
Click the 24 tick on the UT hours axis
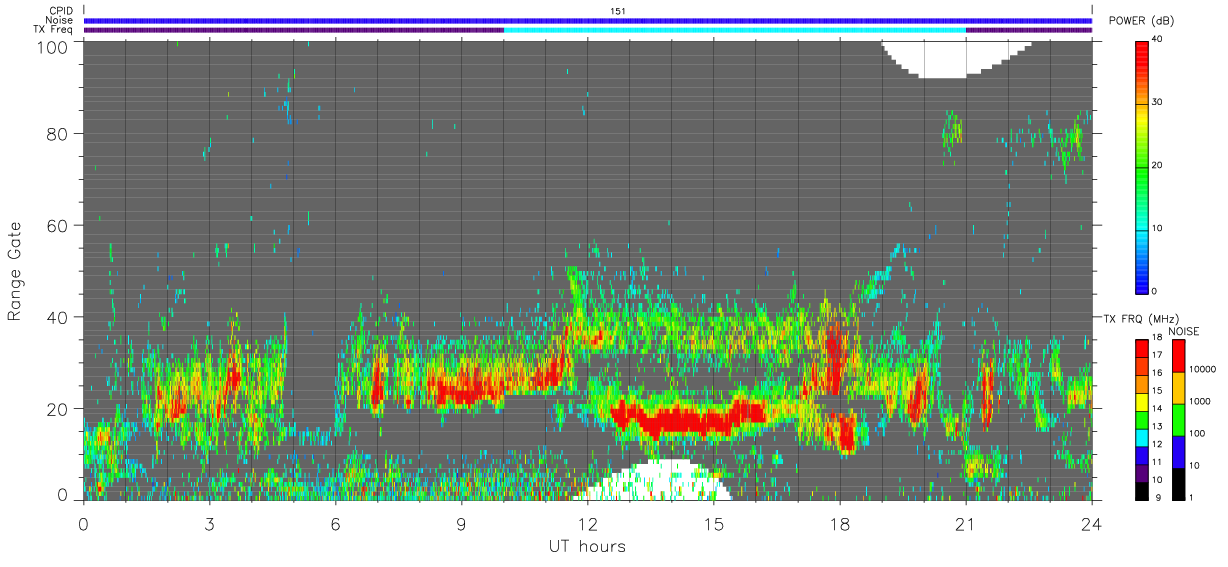[1091, 523]
